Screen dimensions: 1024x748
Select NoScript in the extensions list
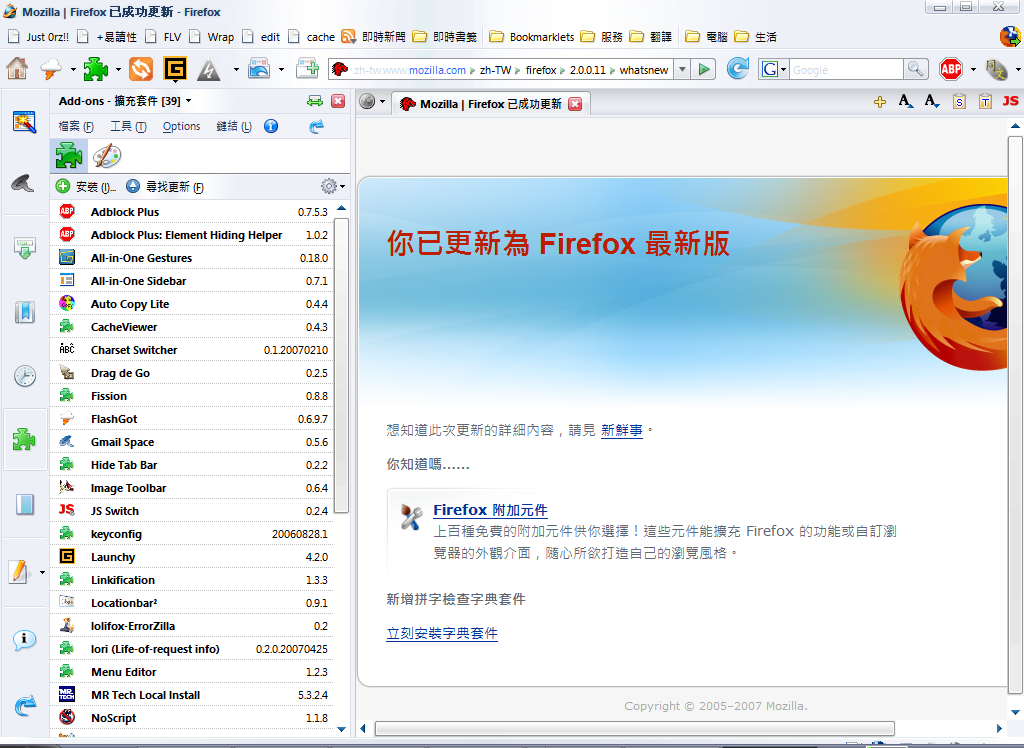(x=113, y=718)
